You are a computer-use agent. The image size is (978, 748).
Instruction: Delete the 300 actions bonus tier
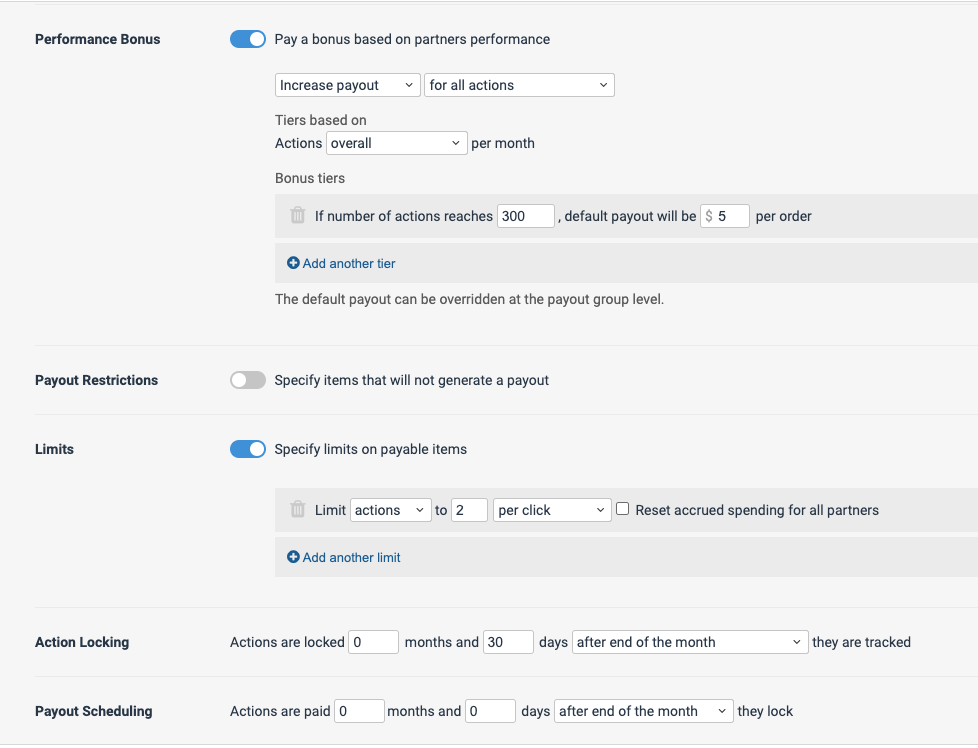297,216
